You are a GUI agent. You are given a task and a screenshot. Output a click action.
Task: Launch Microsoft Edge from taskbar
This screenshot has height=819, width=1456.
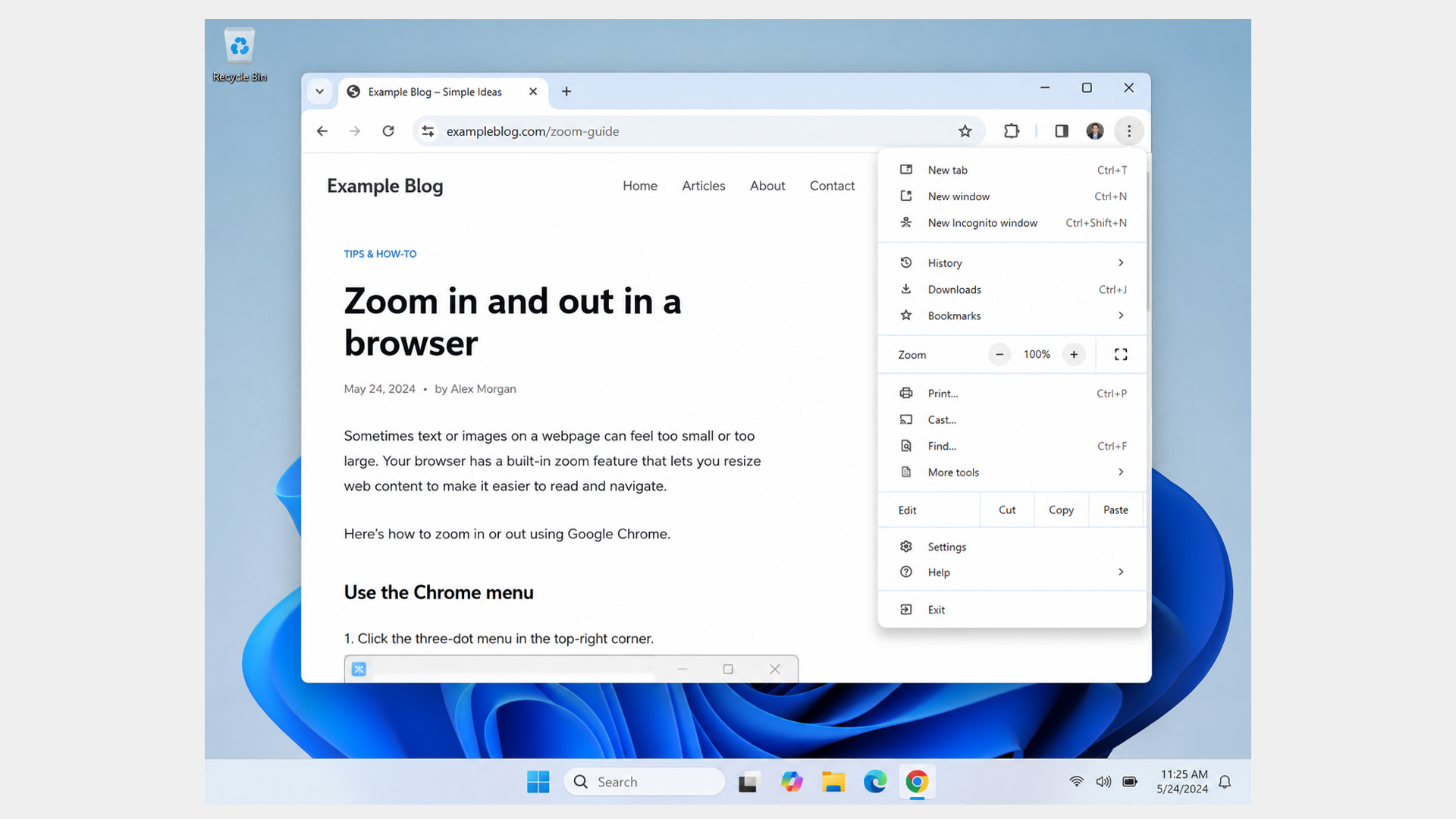coord(875,782)
